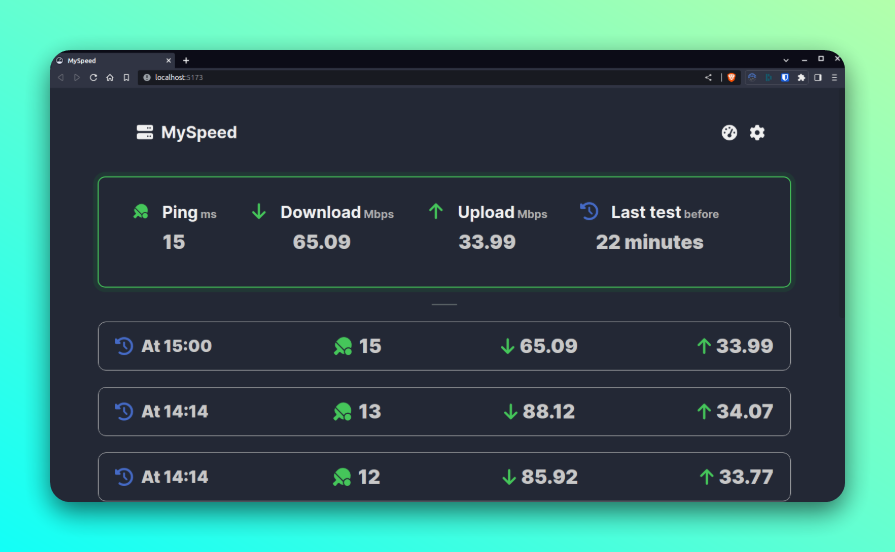
Task: Start a speedtest with the gauge icon
Action: click(x=729, y=132)
